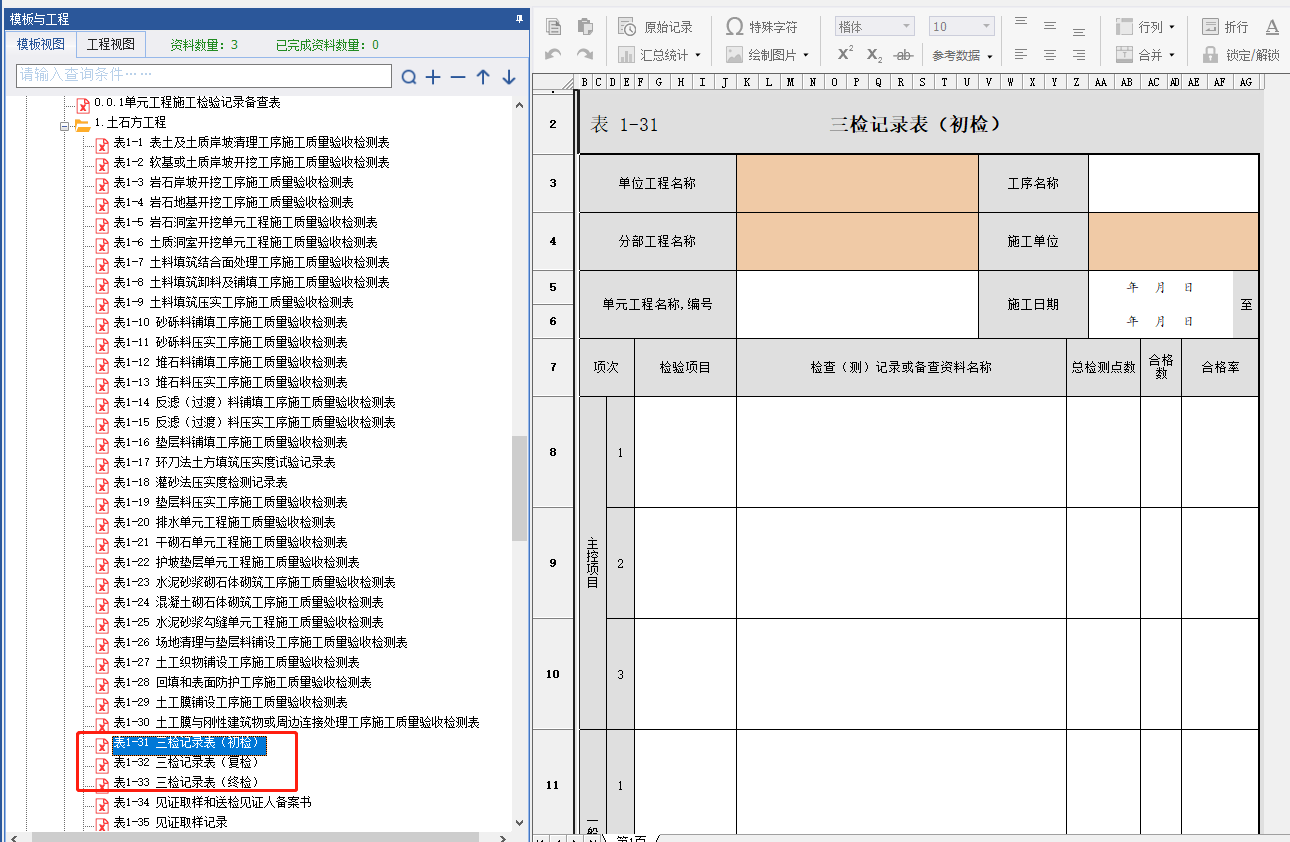Toggle 折行 wrap text
Image resolution: width=1290 pixels, height=842 pixels.
point(1225,27)
